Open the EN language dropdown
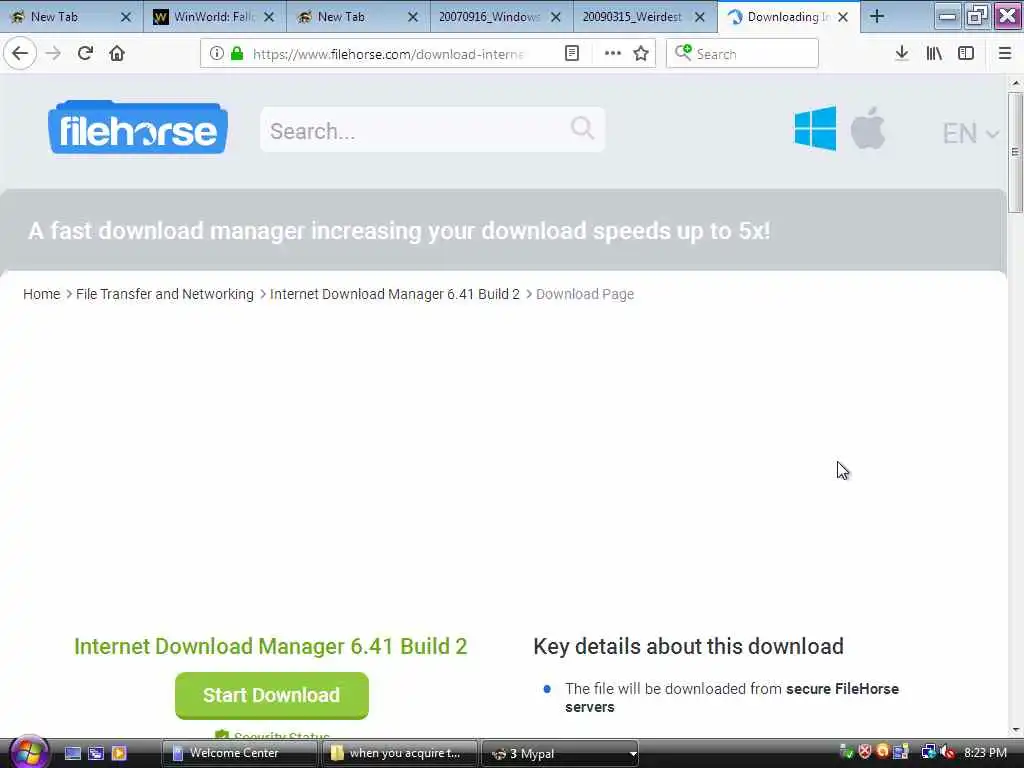This screenshot has width=1024, height=768. [x=970, y=133]
